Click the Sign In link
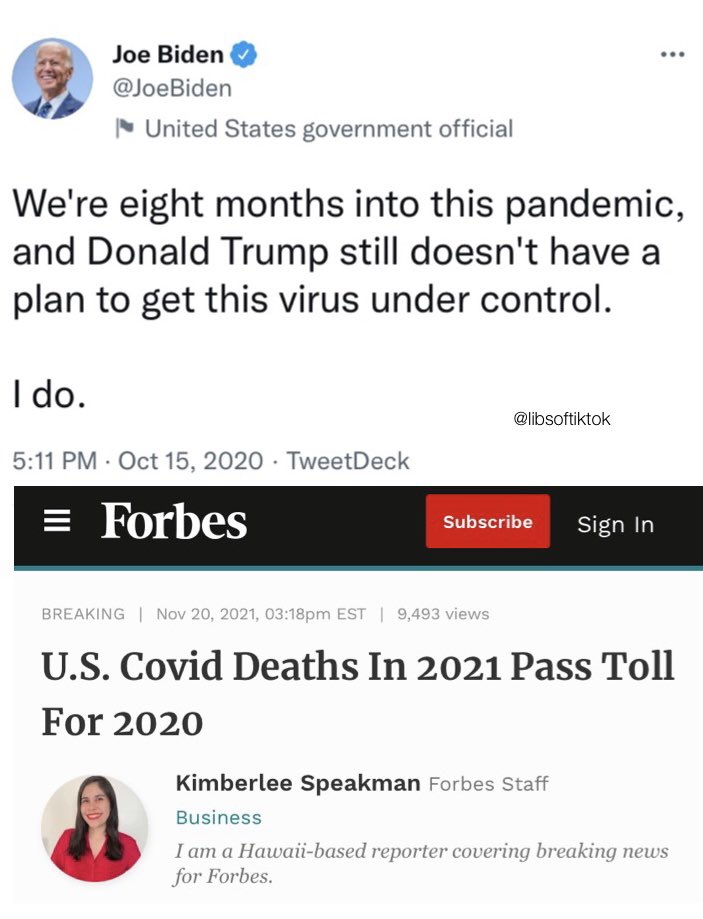 [x=615, y=524]
